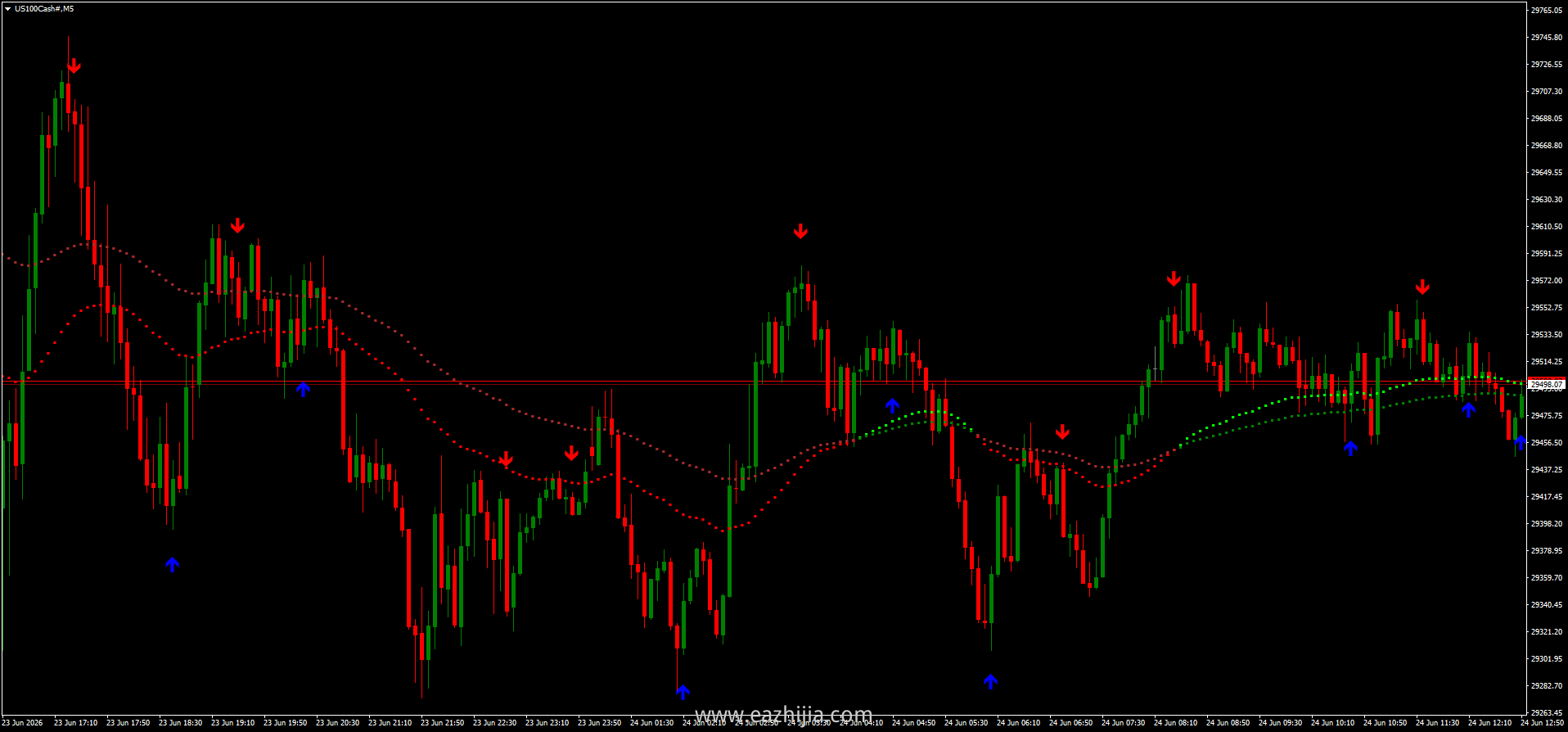This screenshot has height=732, width=1568.
Task: Click the 24 Jun 10:10 time label
Action: point(1332,722)
